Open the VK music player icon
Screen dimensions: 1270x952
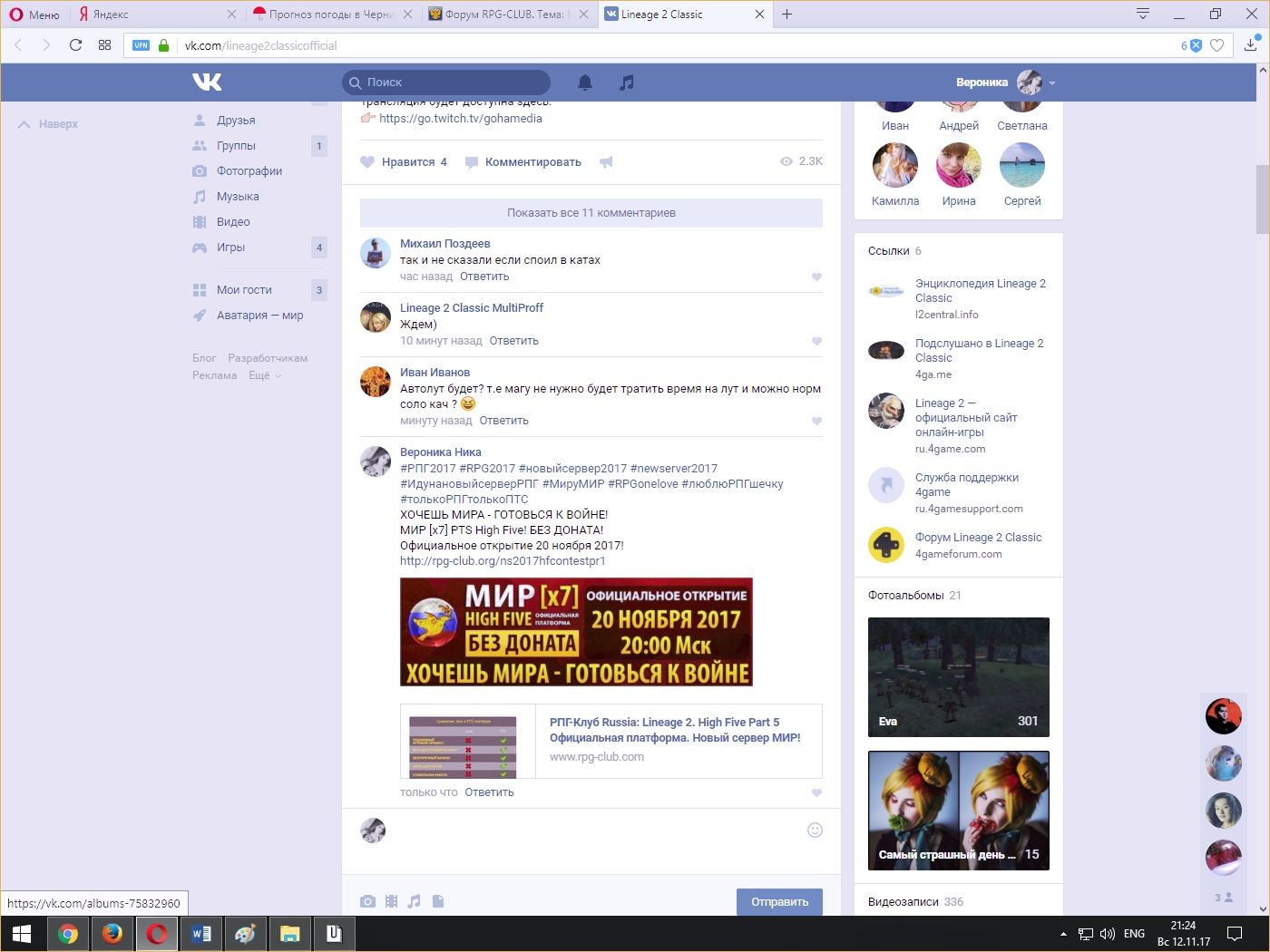click(x=626, y=83)
